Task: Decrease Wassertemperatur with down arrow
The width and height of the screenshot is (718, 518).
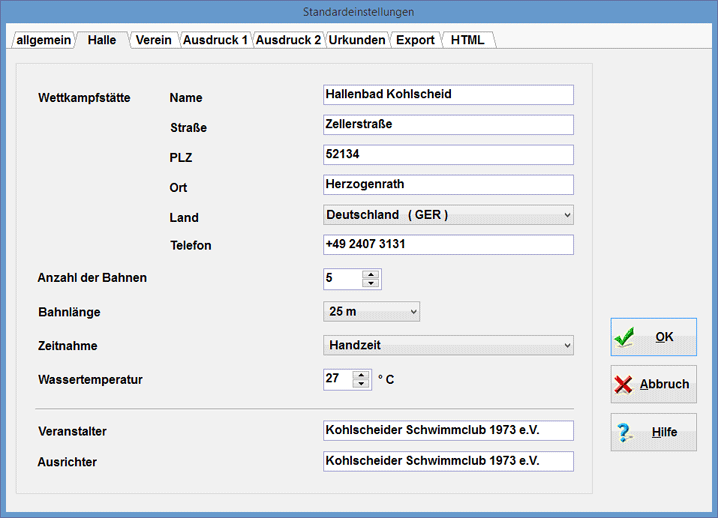Action: pos(361,384)
